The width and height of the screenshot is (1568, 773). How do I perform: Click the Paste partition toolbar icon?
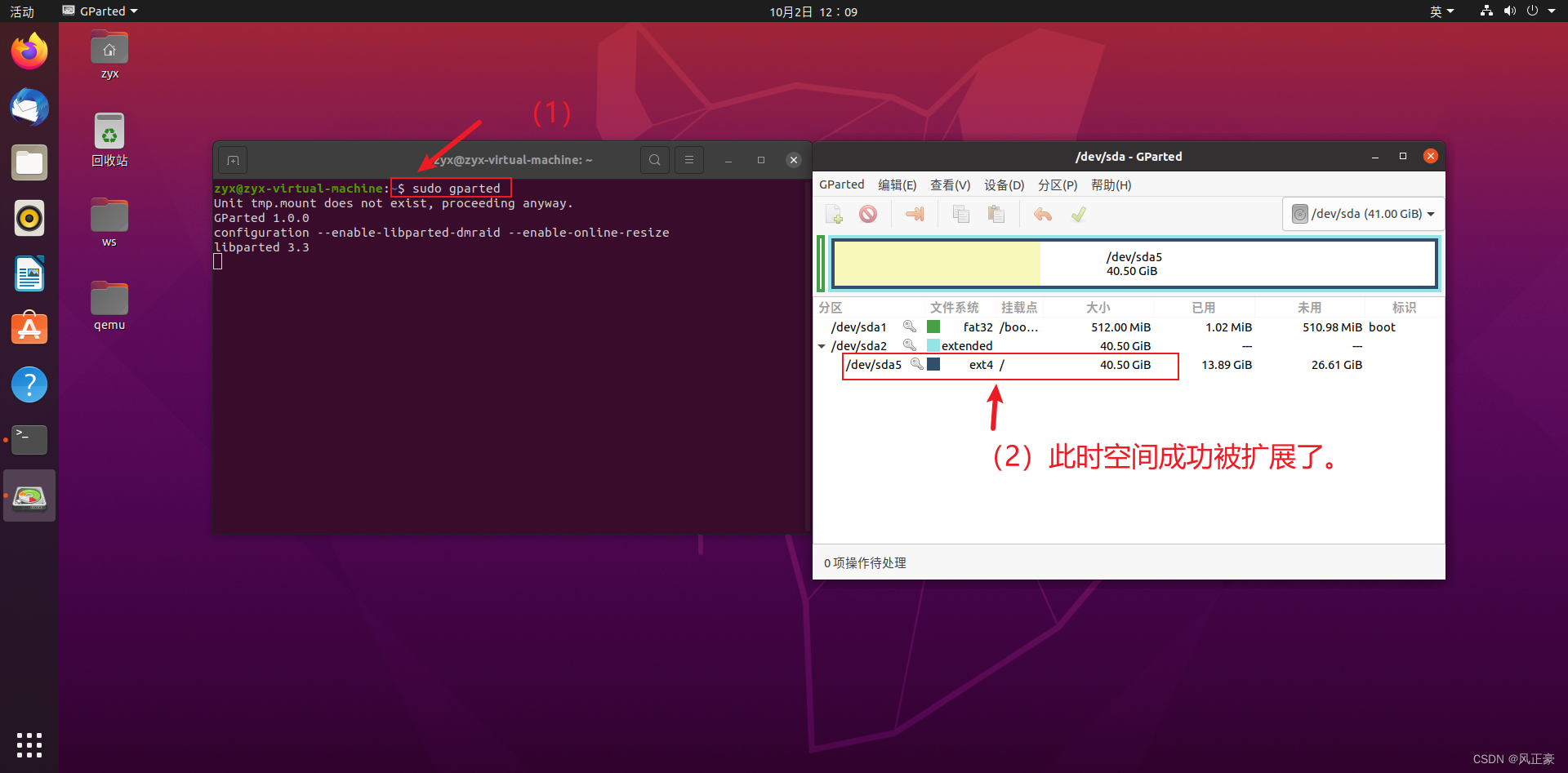tap(996, 214)
